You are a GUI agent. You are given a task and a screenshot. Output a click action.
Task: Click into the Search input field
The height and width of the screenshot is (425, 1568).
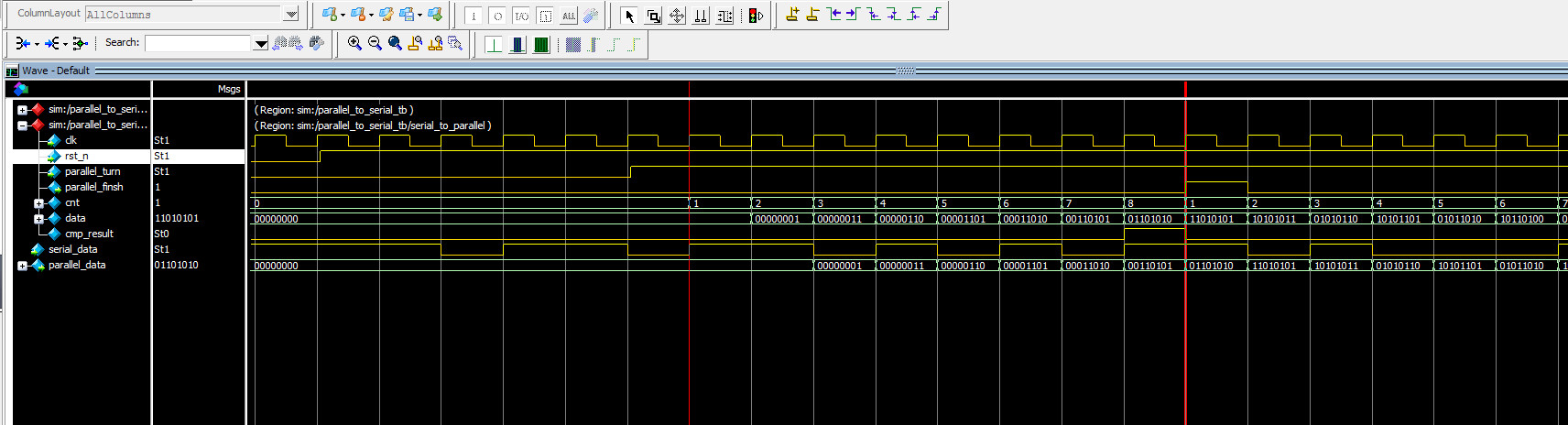198,43
